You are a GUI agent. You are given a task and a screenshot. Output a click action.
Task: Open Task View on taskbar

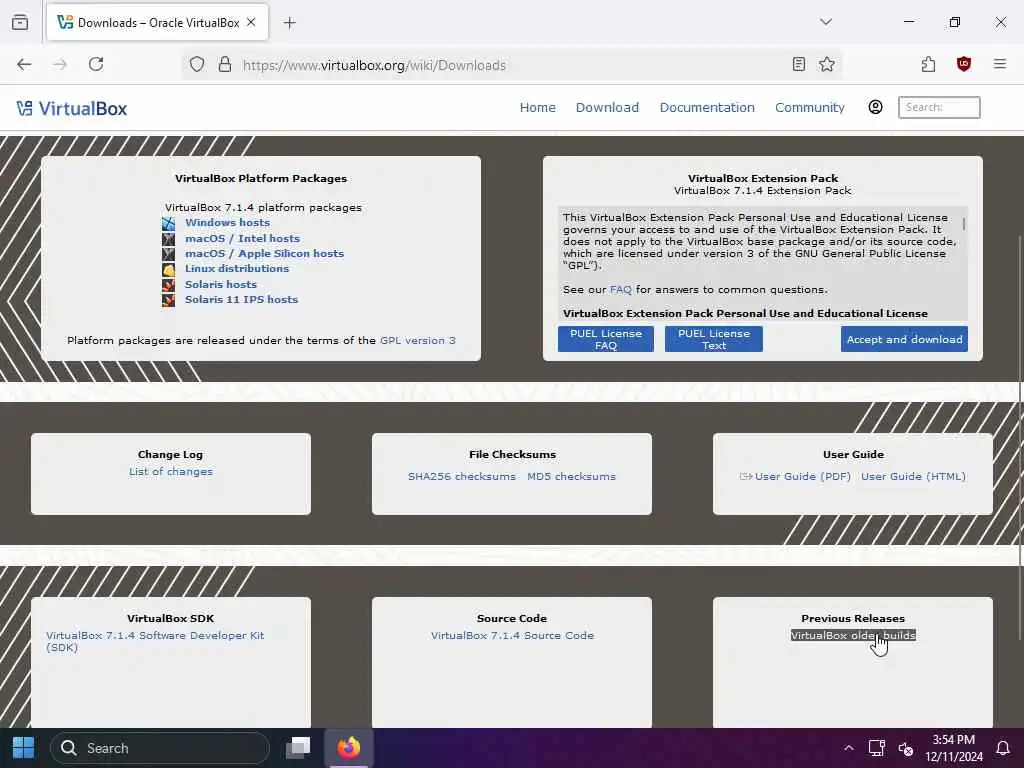(298, 748)
